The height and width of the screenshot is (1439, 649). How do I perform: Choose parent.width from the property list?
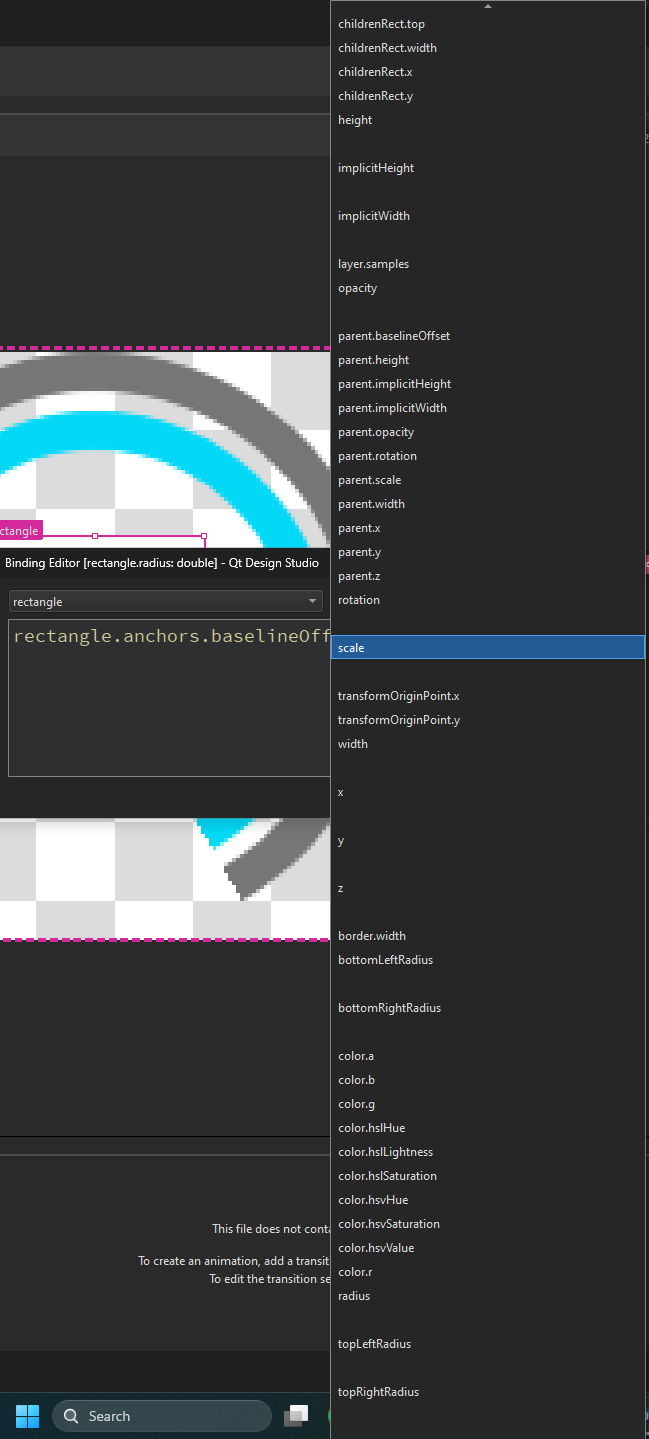point(371,504)
